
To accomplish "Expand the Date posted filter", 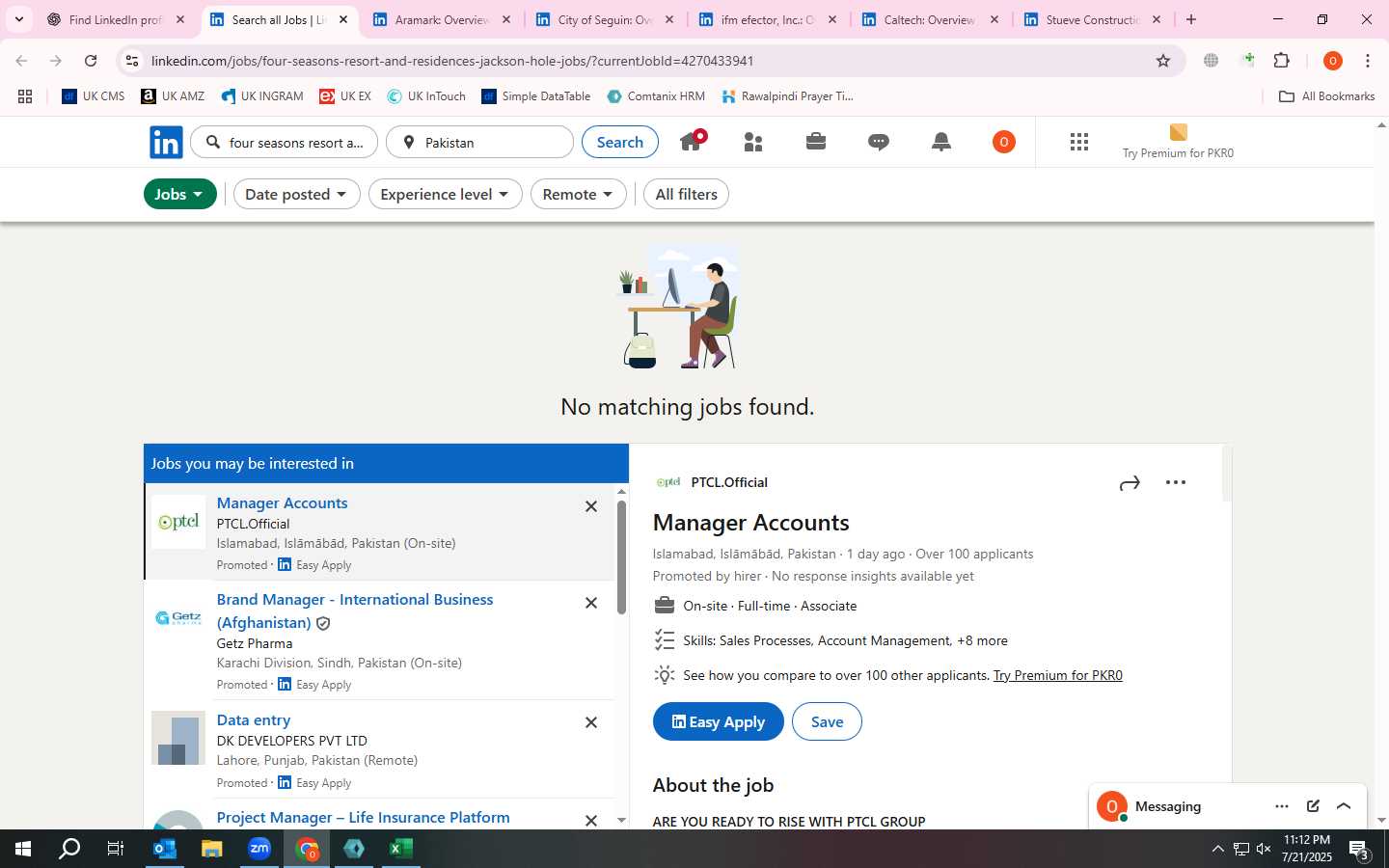I will [297, 194].
